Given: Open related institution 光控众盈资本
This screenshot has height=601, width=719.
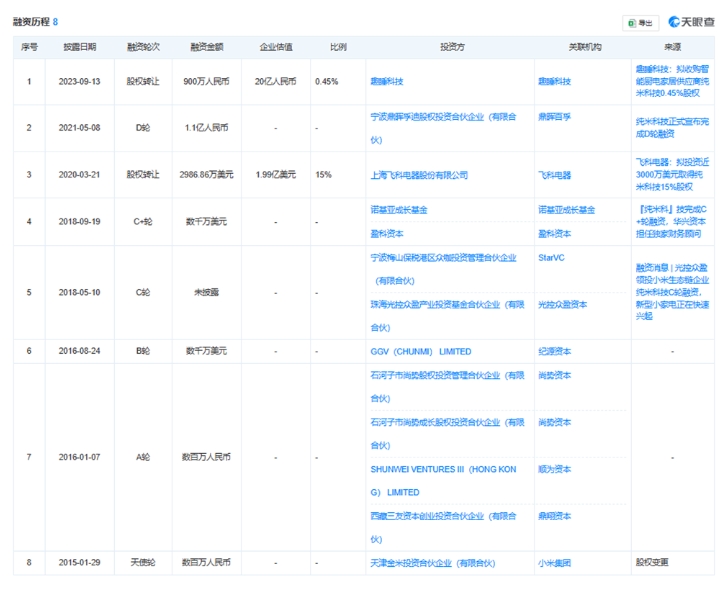Looking at the screenshot, I should tap(562, 304).
